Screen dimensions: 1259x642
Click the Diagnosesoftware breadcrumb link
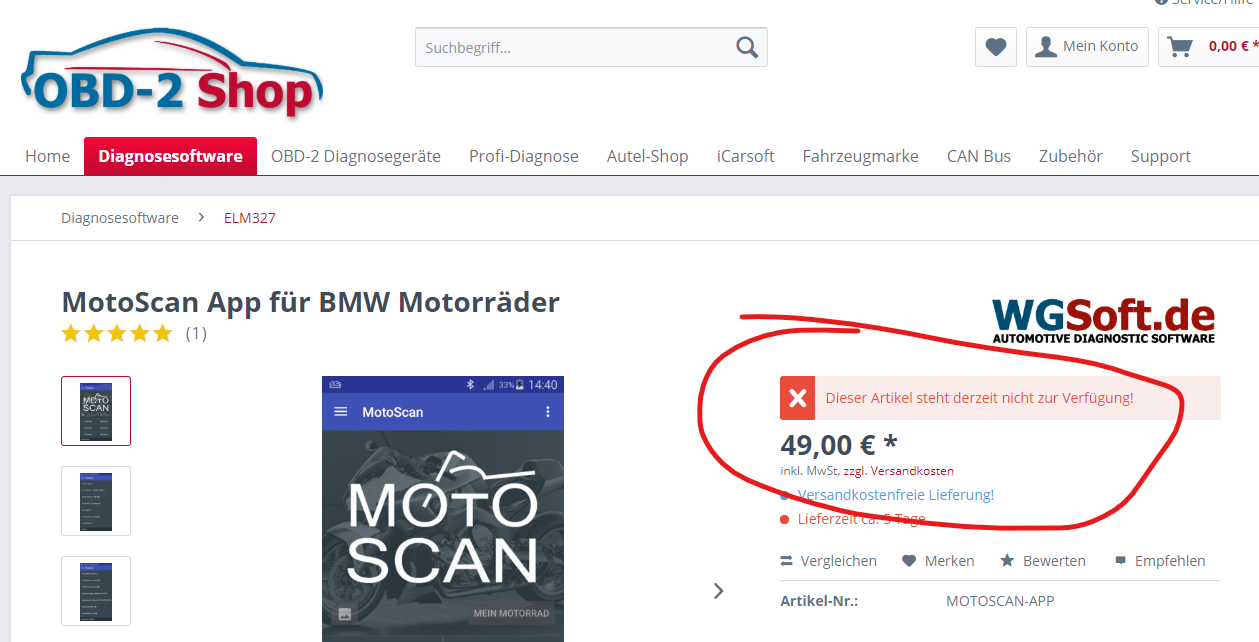point(120,218)
